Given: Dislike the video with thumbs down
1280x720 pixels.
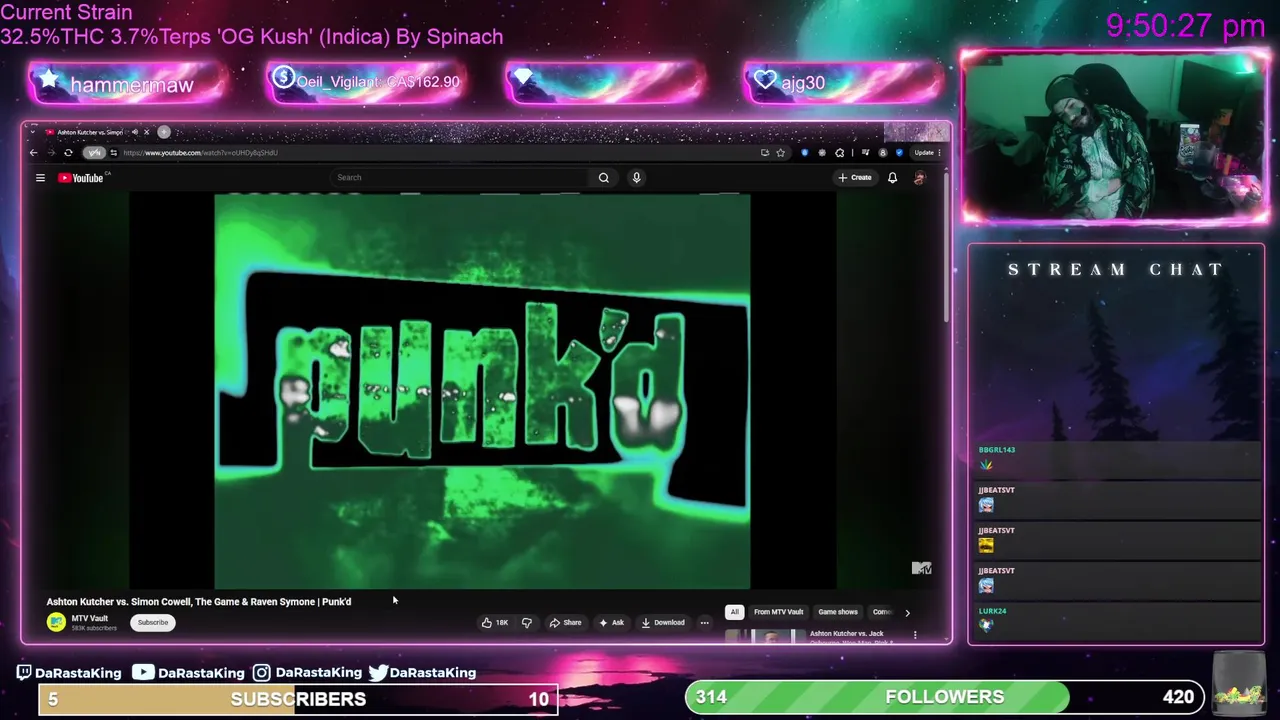Looking at the screenshot, I should [527, 622].
